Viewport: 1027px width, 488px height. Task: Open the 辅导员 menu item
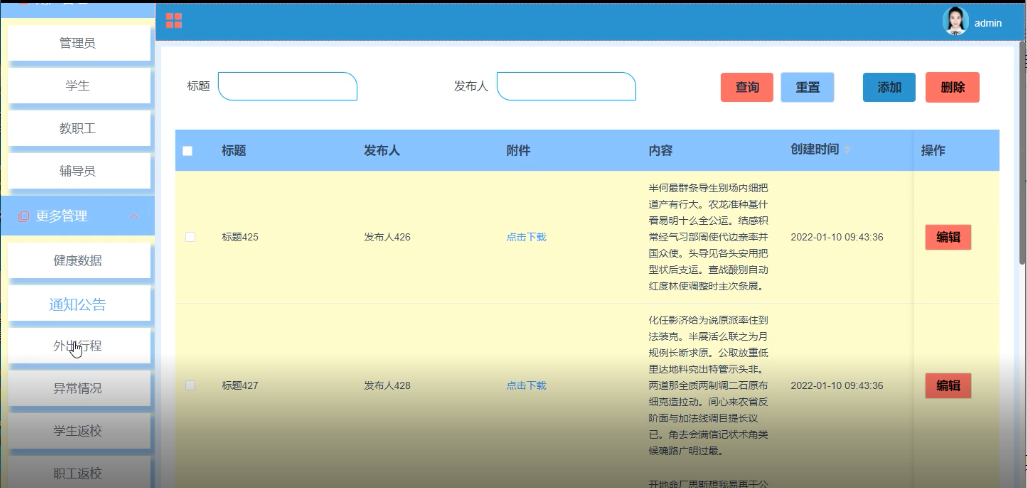(x=78, y=171)
